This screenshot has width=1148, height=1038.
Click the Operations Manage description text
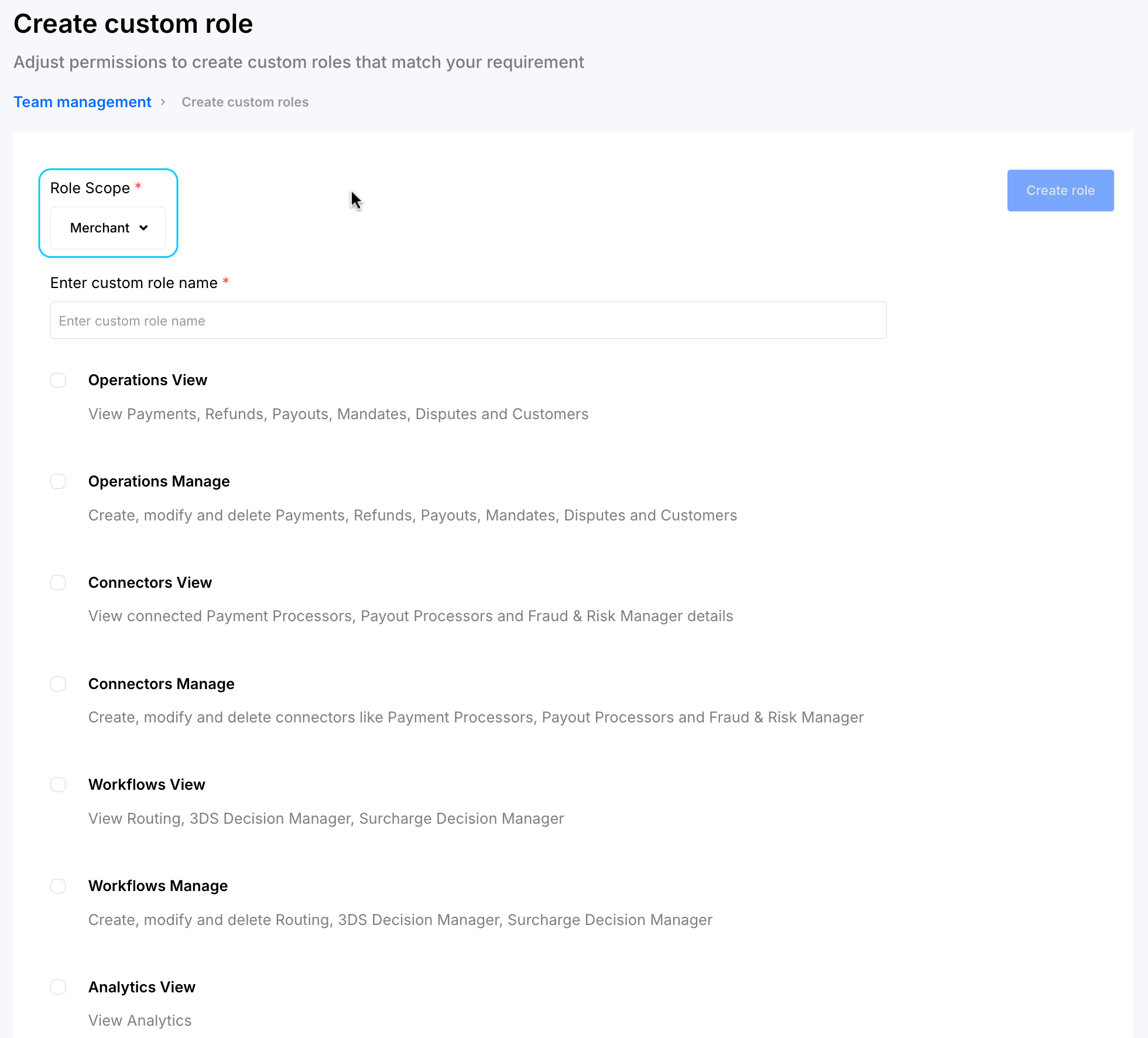[x=412, y=515]
